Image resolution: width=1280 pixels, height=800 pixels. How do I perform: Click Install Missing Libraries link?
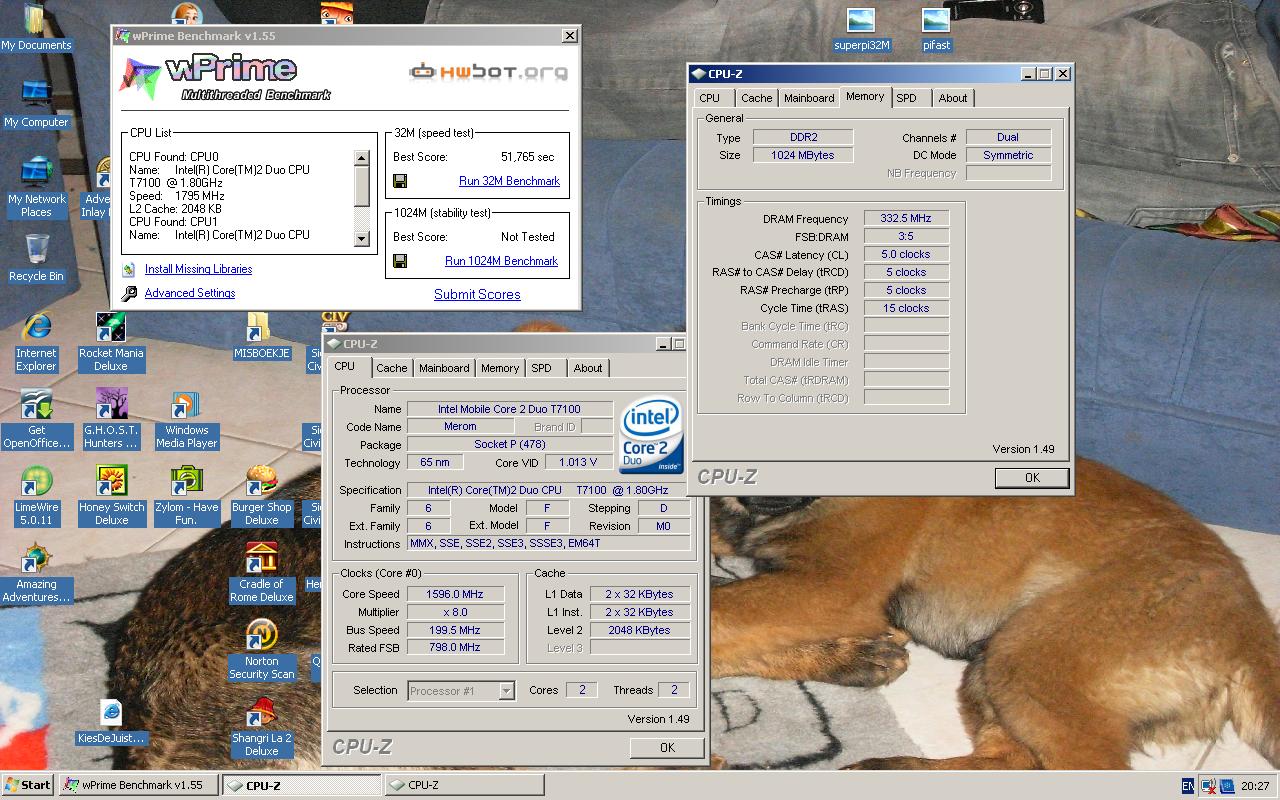[198, 269]
